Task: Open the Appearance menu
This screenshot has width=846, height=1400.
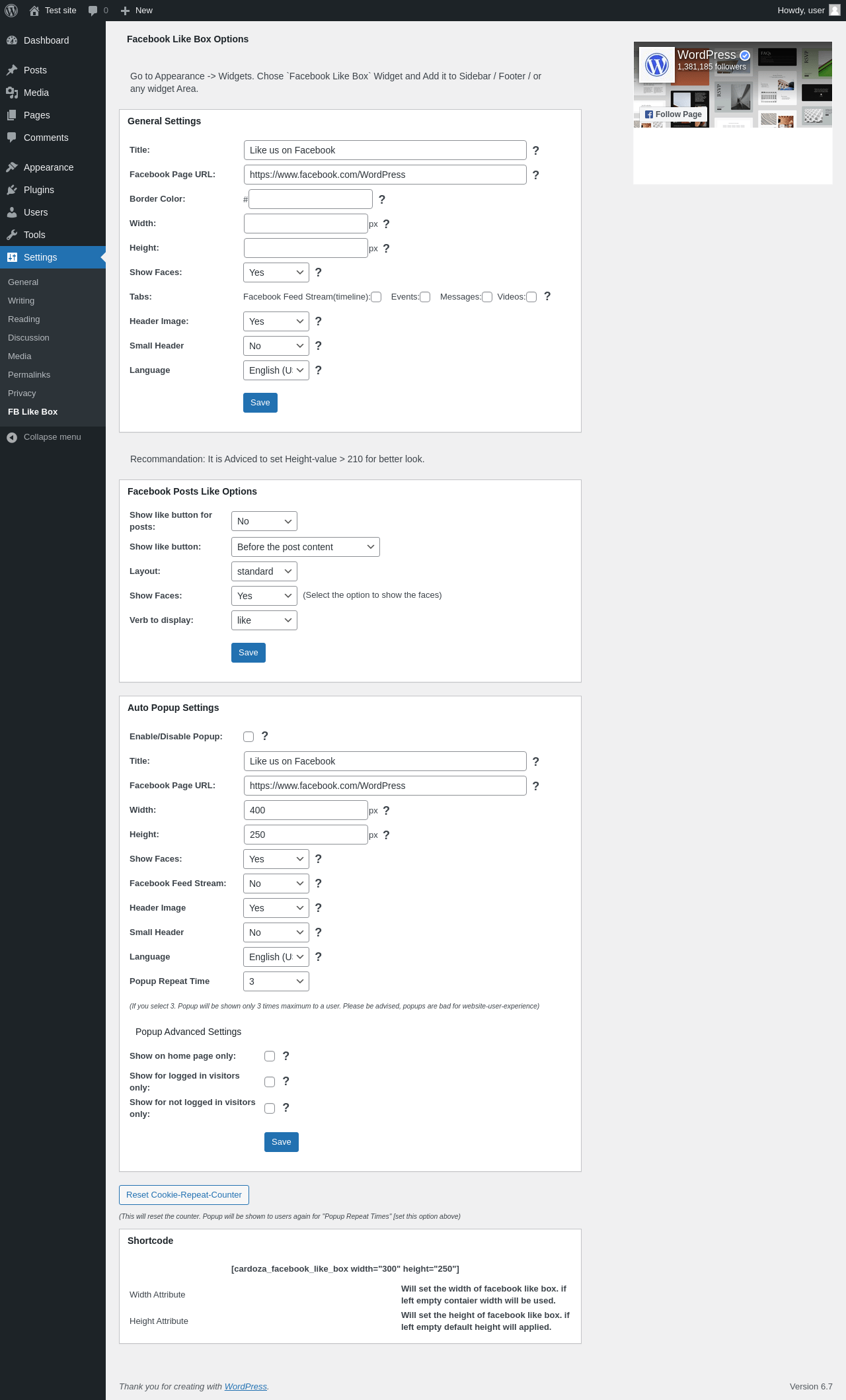Action: coord(48,167)
